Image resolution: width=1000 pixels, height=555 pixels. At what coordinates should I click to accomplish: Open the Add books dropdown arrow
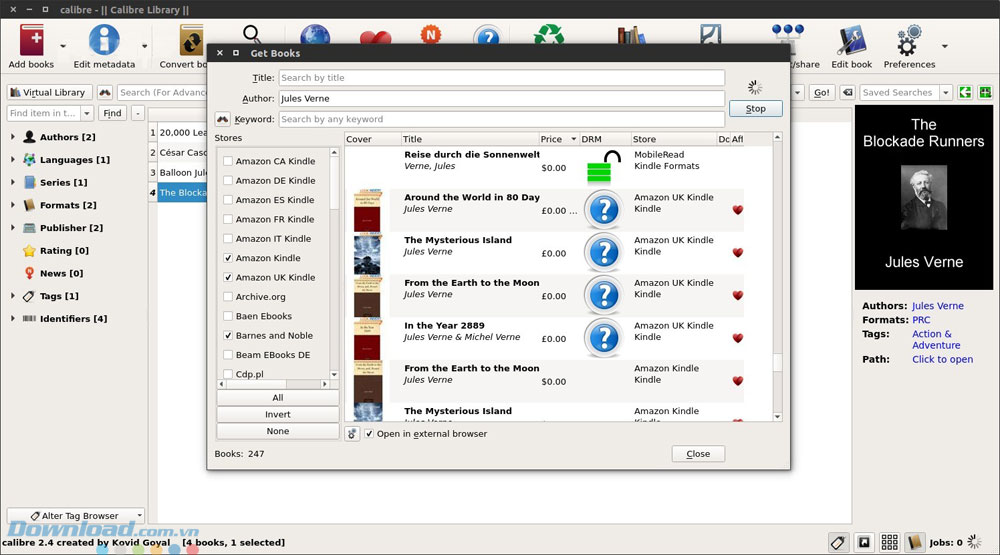[62, 46]
